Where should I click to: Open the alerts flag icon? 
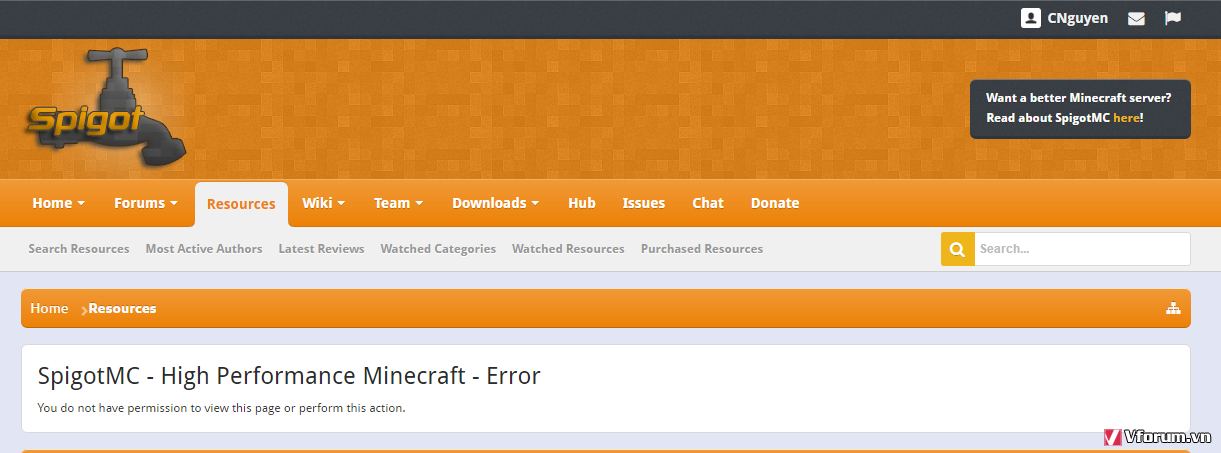[x=1173, y=18]
